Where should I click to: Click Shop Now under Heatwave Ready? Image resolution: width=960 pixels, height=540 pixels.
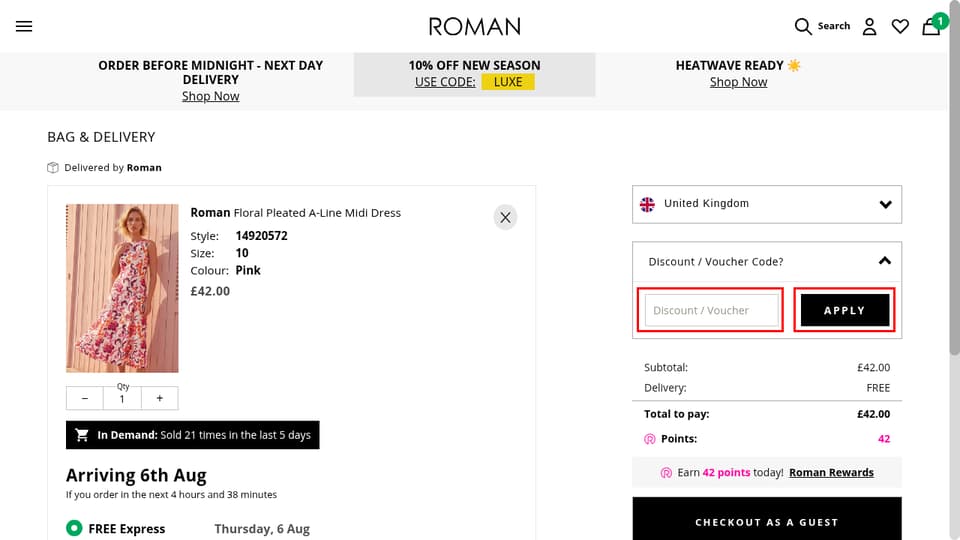click(x=738, y=82)
